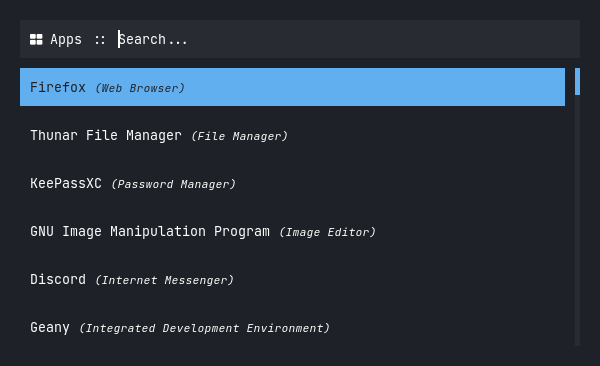Click the scrollbar track below the handle
The width and height of the screenshot is (600, 366).
click(577, 220)
